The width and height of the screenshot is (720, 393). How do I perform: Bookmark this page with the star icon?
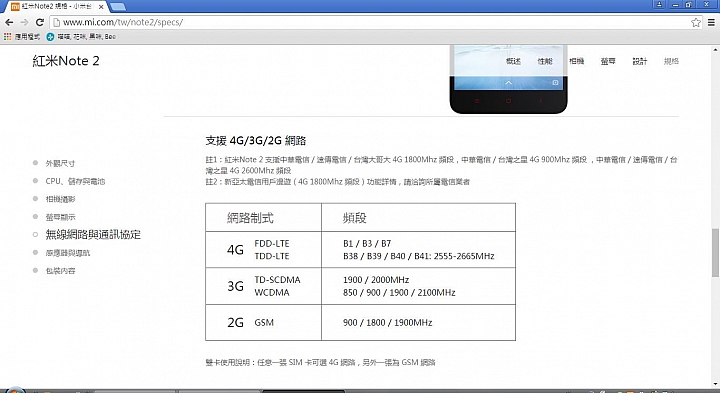pyautogui.click(x=696, y=22)
